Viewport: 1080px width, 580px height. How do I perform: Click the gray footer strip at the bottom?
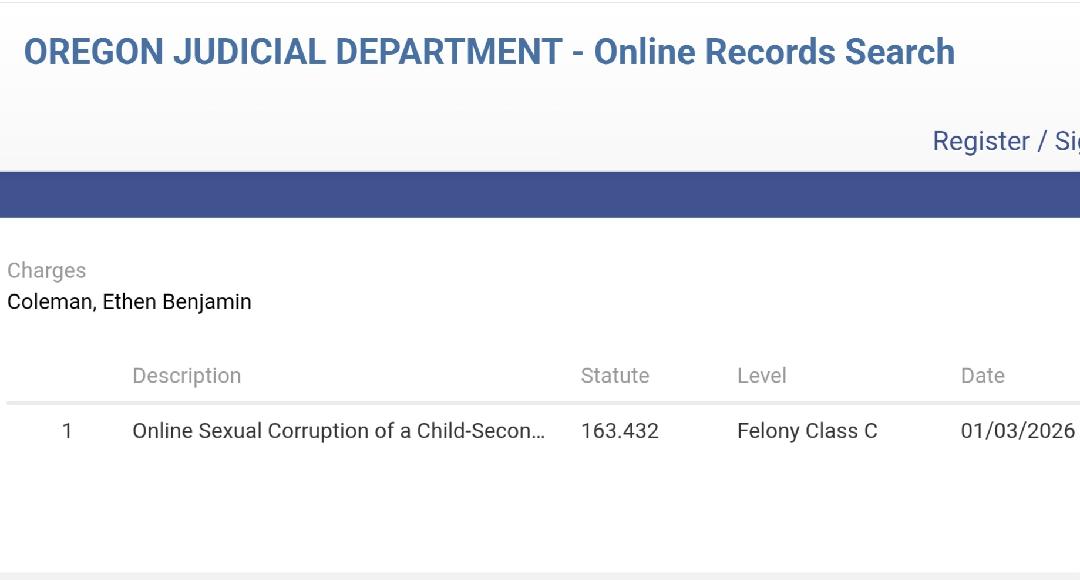(x=540, y=575)
